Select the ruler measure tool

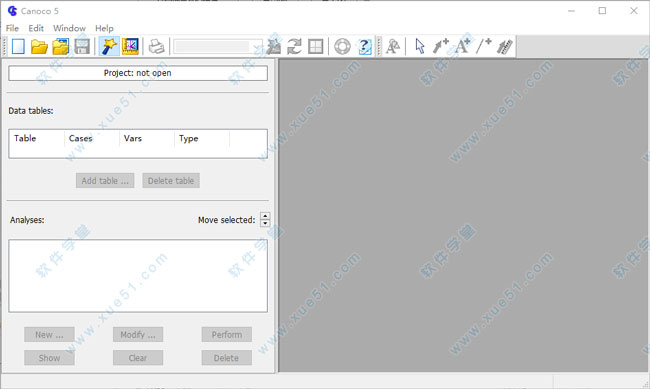point(505,46)
